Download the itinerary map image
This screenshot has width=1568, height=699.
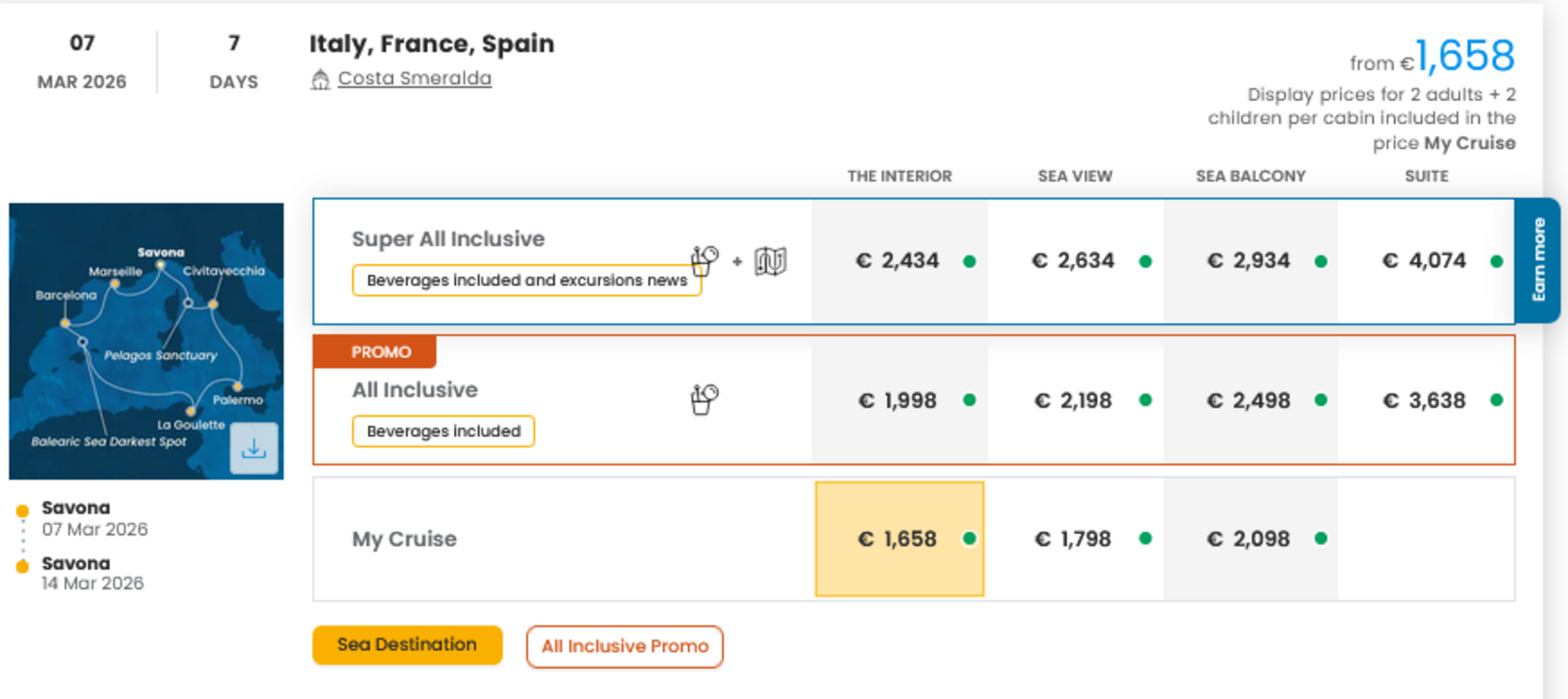(x=253, y=448)
